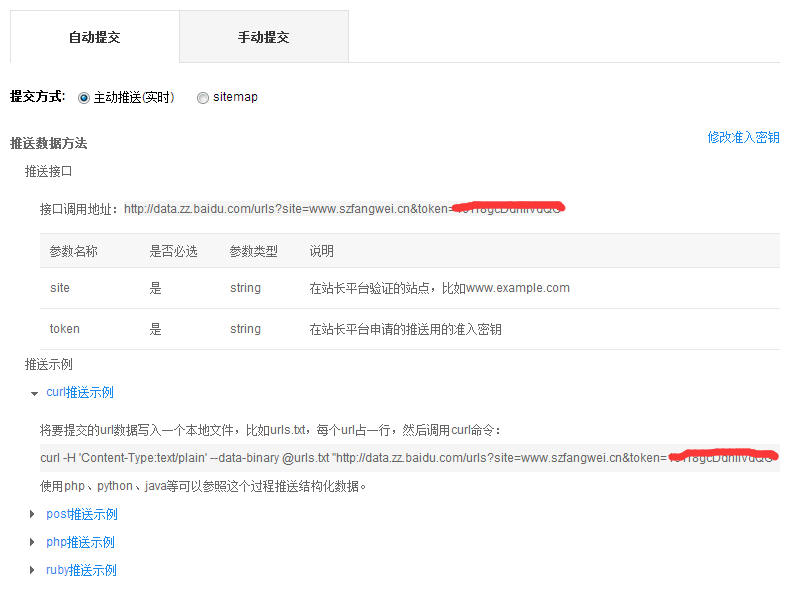Click the 修改准入密钥 link
Image resolution: width=796 pixels, height=590 pixels.
[743, 138]
